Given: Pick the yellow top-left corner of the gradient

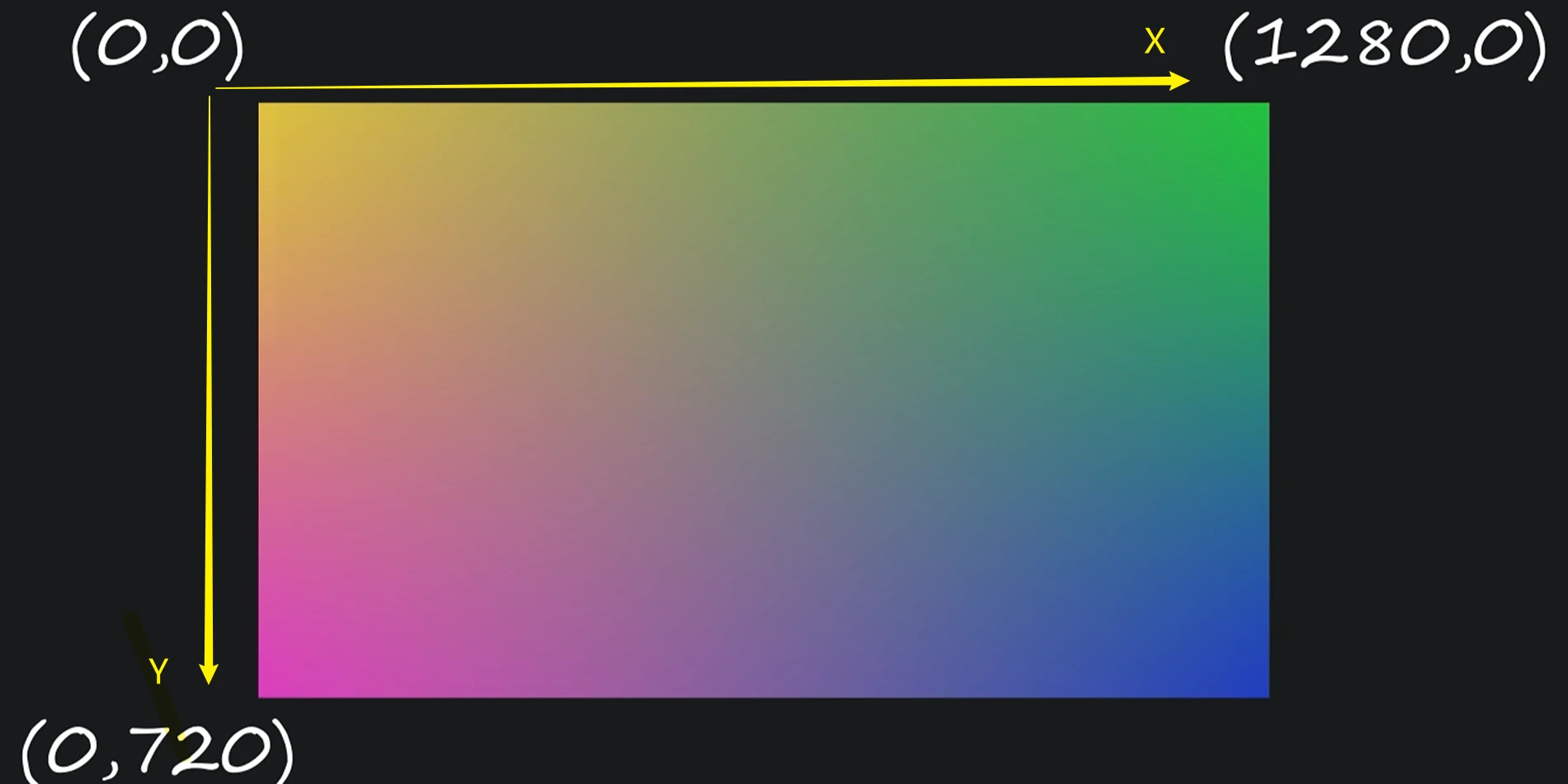Looking at the screenshot, I should [x=266, y=110].
